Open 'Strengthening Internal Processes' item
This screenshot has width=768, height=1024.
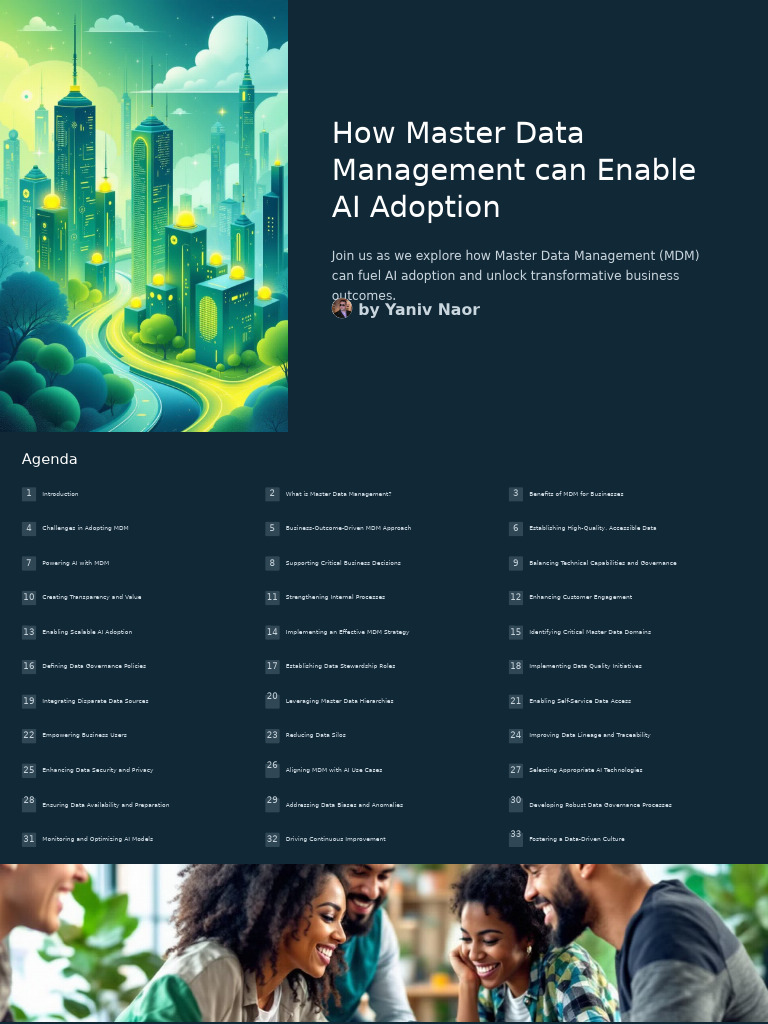coord(335,597)
